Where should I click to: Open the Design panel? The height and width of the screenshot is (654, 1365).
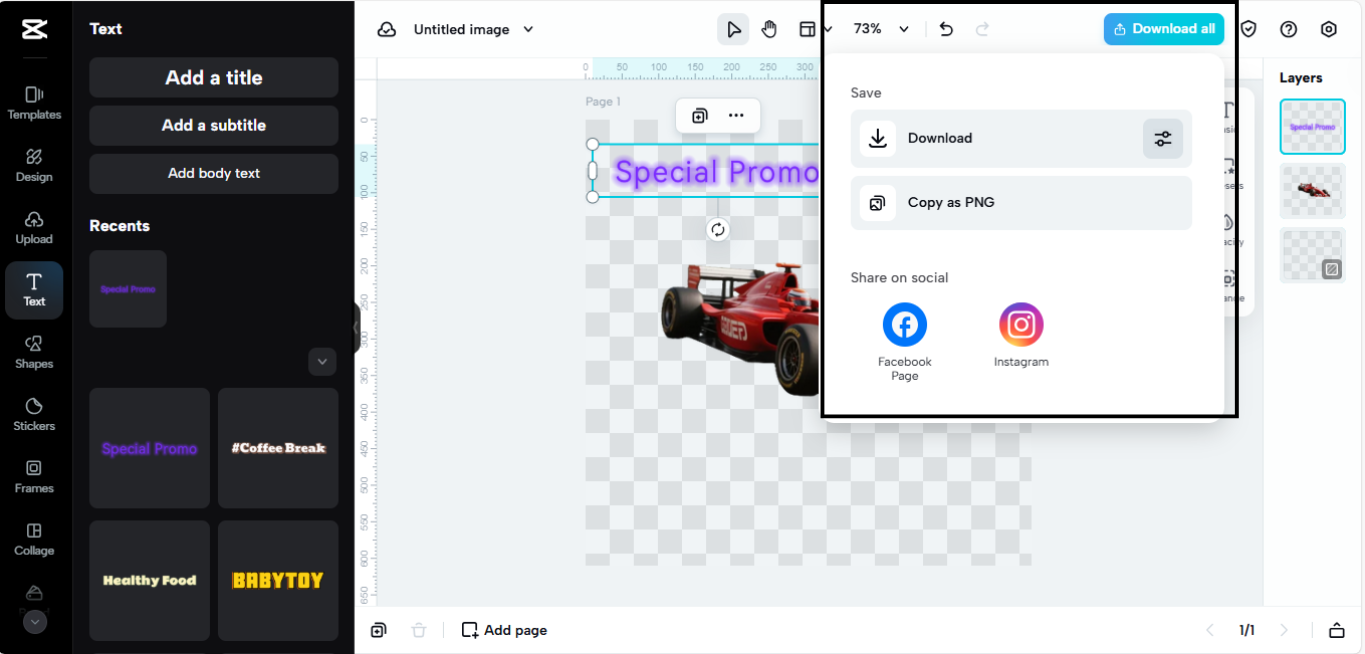[x=34, y=165]
